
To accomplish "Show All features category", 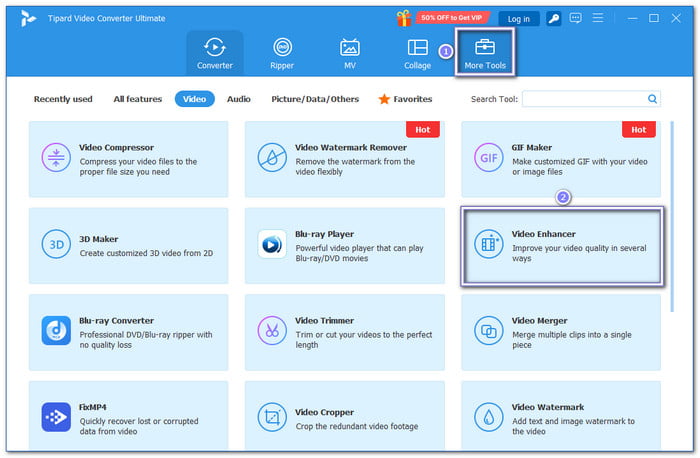I will pyautogui.click(x=138, y=99).
